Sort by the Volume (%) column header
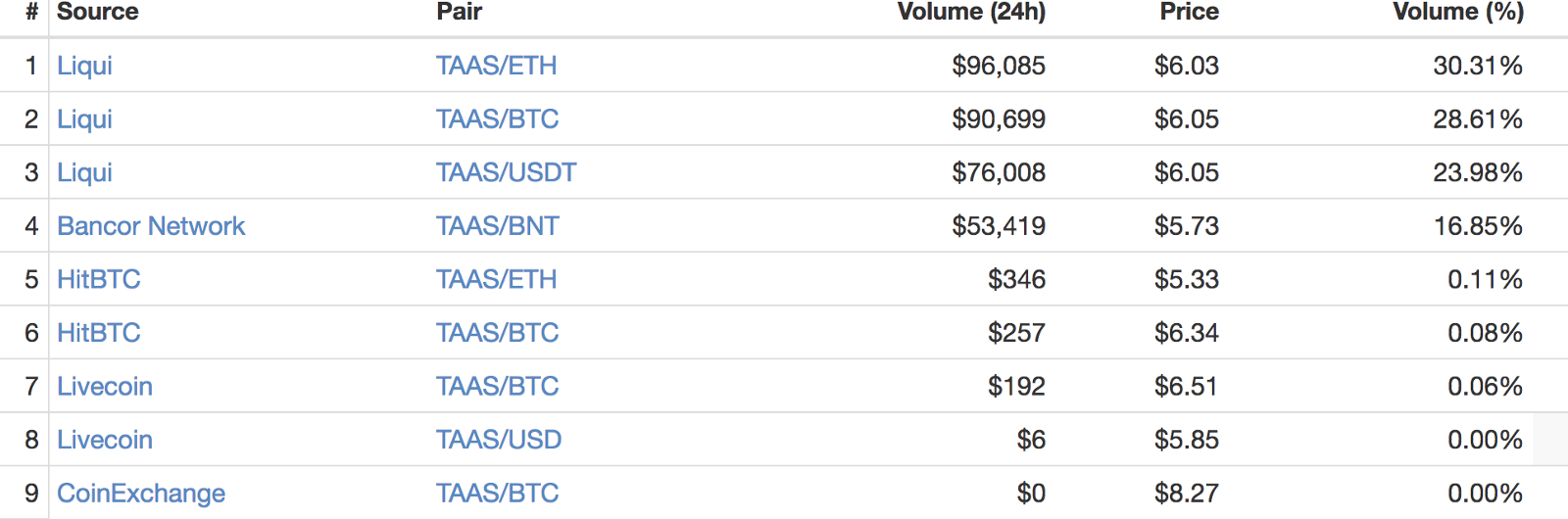Screen dimensions: 1568x519 point(1457,12)
